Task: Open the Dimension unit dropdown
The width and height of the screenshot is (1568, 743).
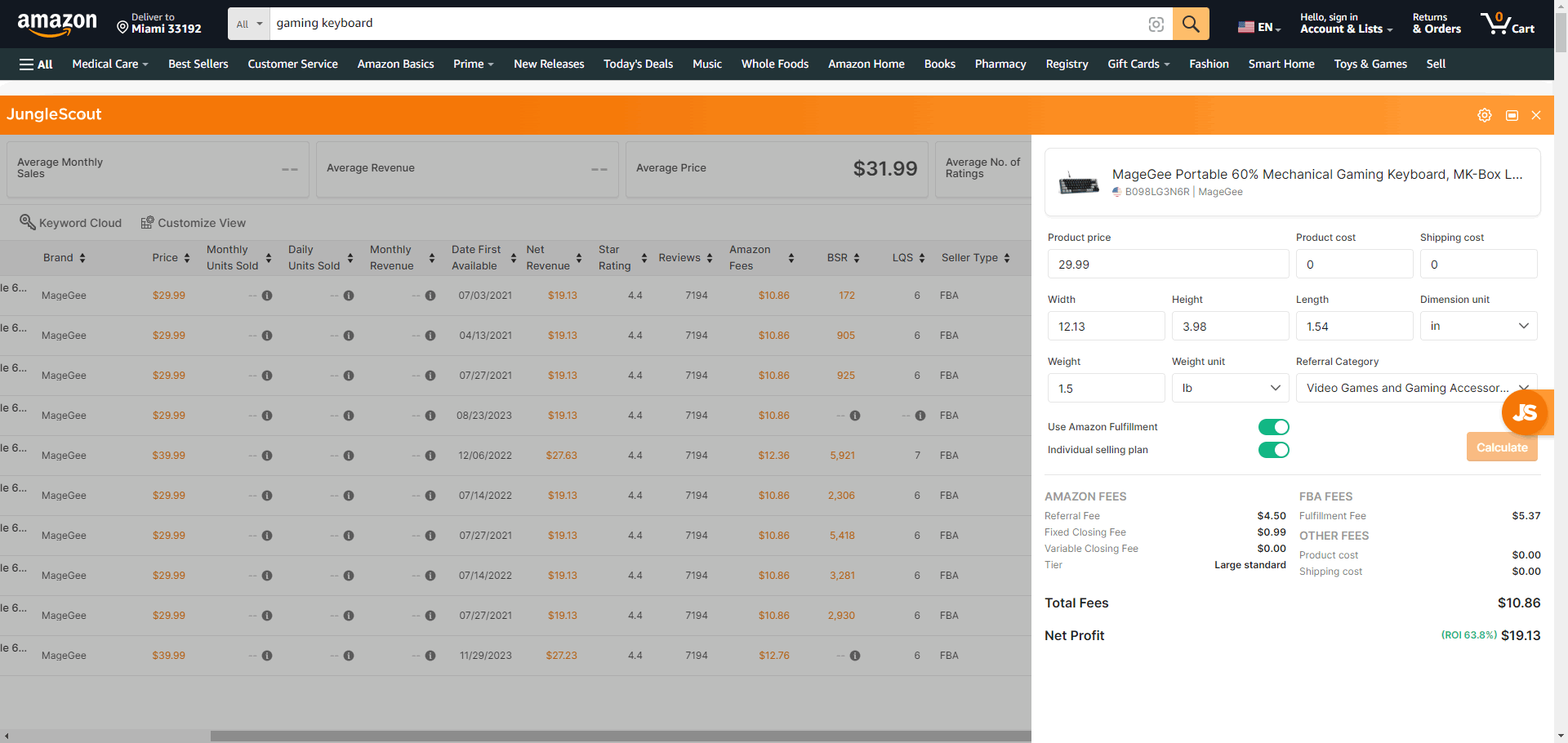Action: [1479, 326]
